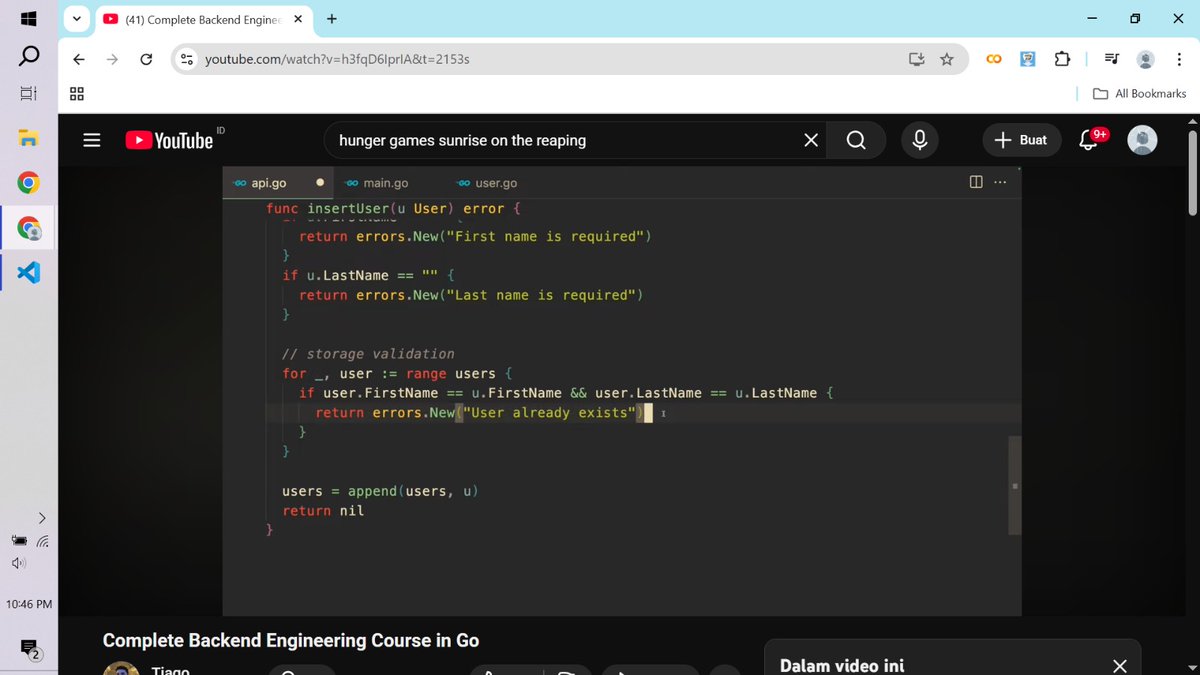Open a new browser tab with the plus
1200x675 pixels.
[x=331, y=19]
